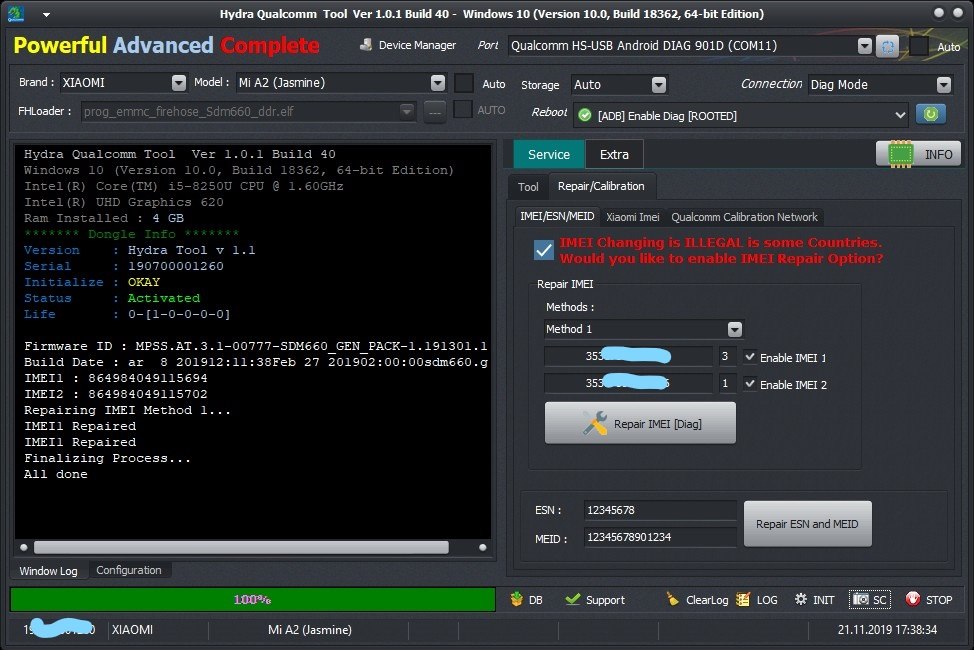Open the Extra tab
The height and width of the screenshot is (650, 974).
click(614, 154)
